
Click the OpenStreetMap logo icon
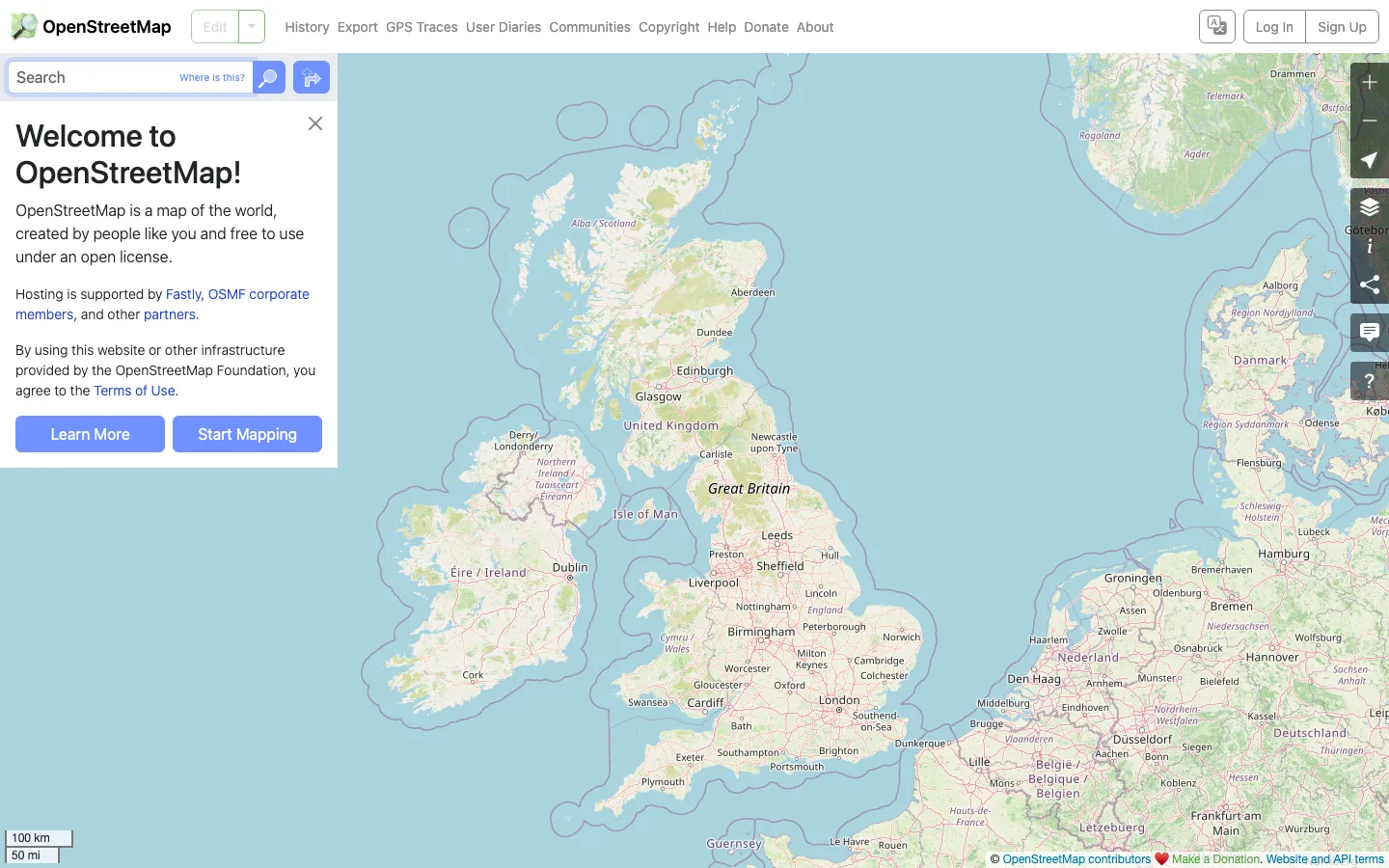(x=24, y=26)
